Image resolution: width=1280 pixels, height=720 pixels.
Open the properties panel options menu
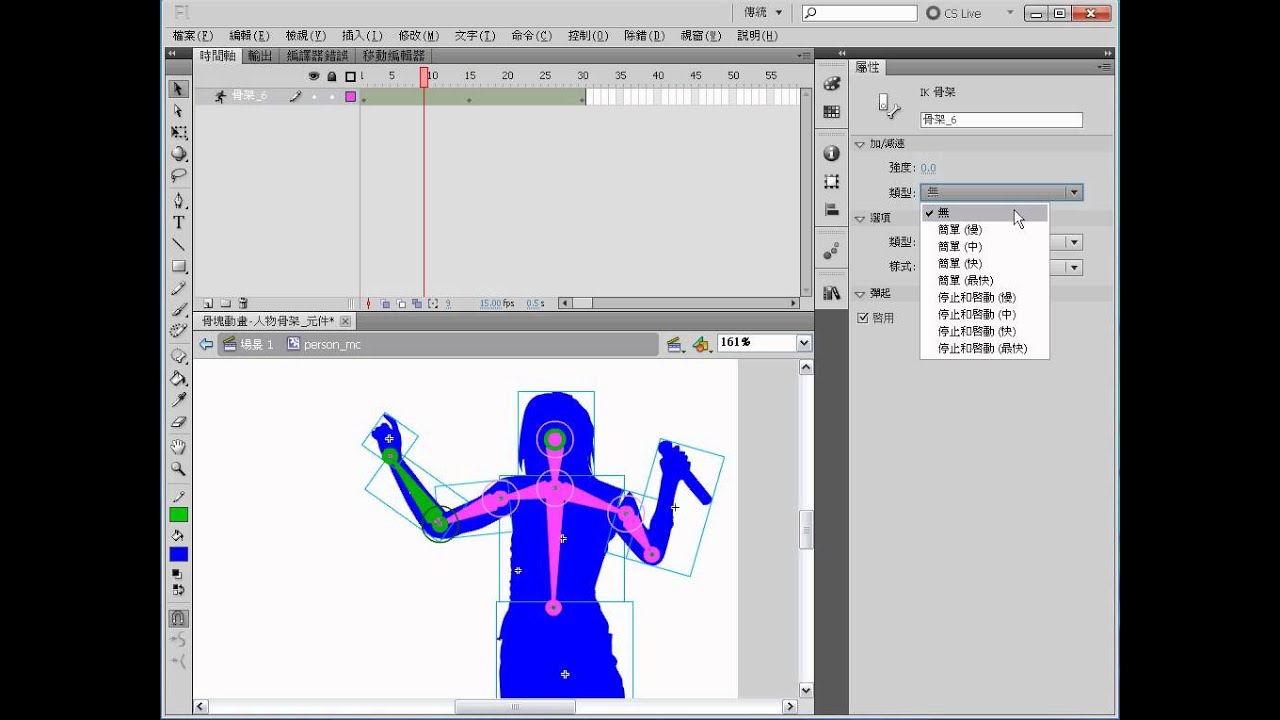[1105, 67]
